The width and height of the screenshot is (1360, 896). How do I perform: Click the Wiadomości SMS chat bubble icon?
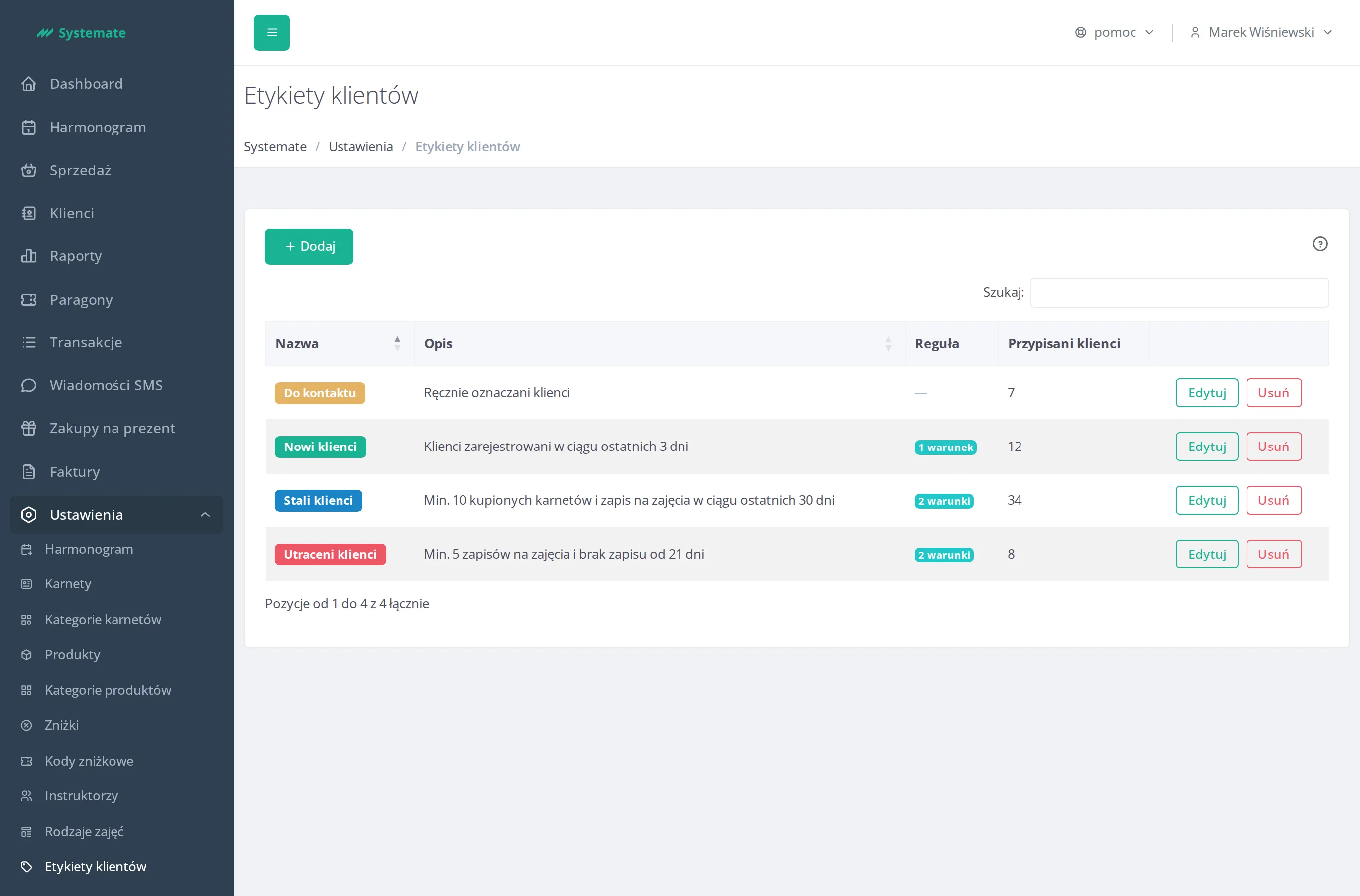(28, 385)
